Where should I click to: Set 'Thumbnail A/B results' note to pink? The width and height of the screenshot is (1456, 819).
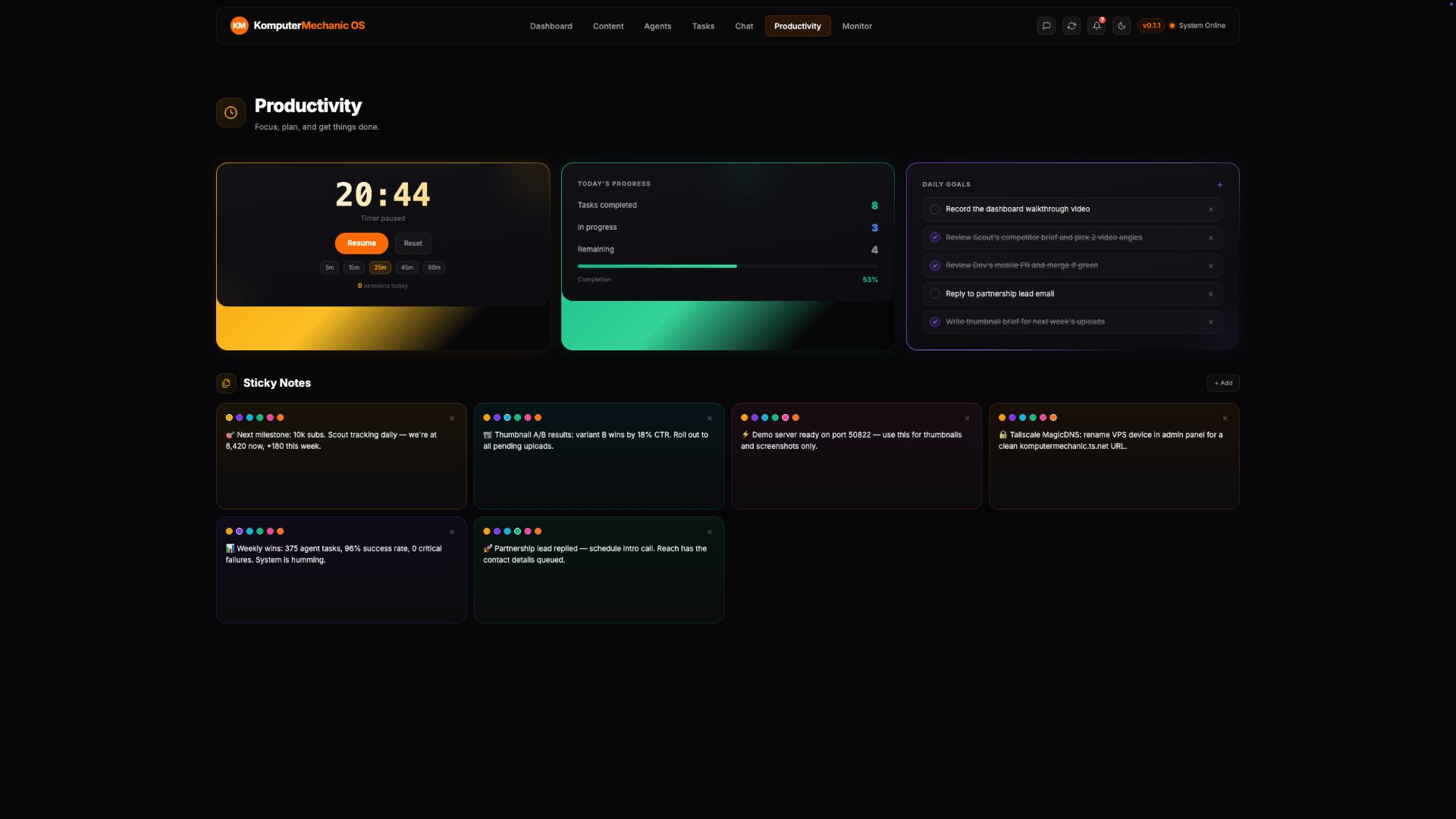point(528,418)
